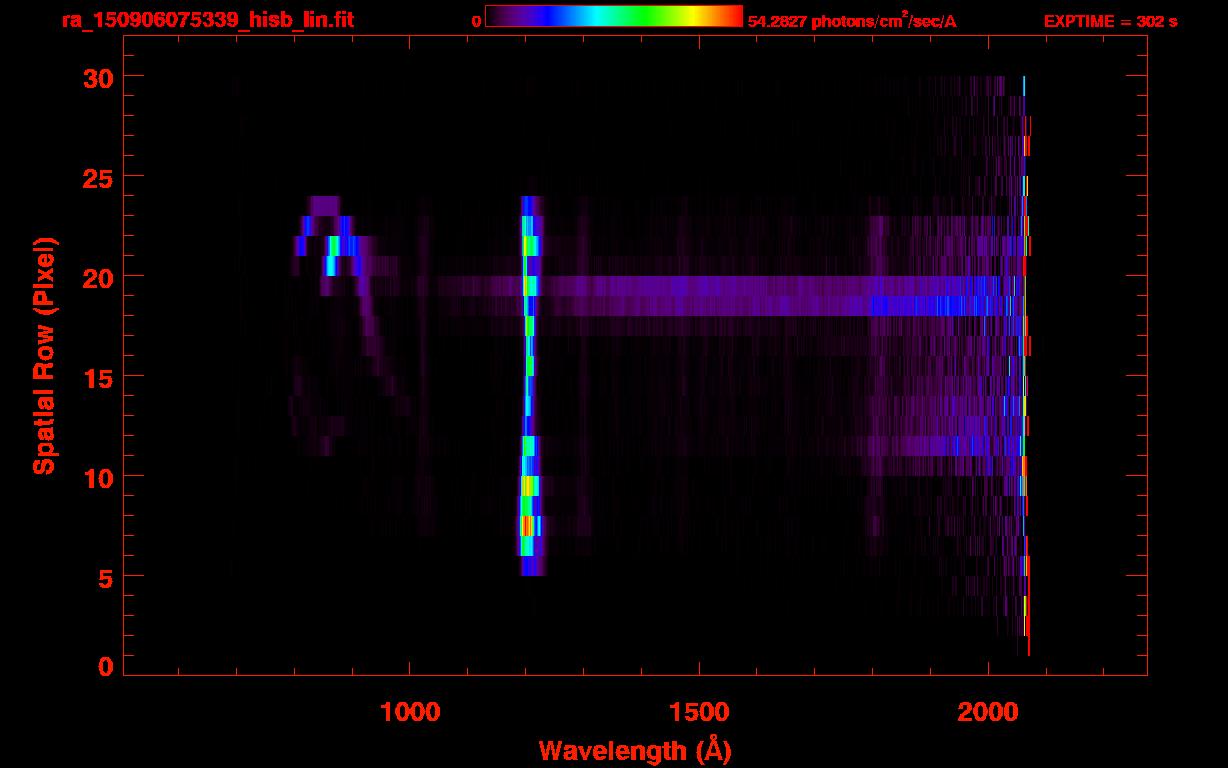Click the 1500 wavelength tick label
The height and width of the screenshot is (768, 1228).
(x=699, y=712)
